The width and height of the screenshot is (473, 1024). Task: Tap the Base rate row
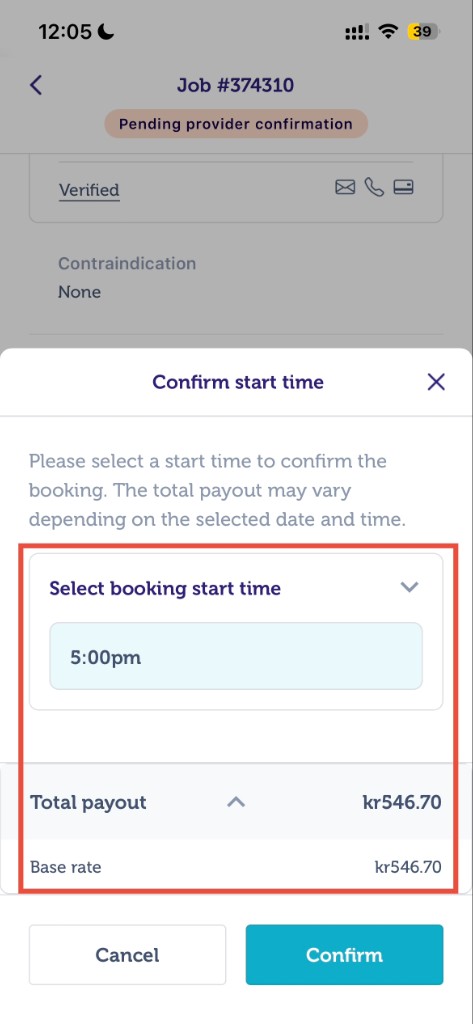pyautogui.click(x=236, y=867)
